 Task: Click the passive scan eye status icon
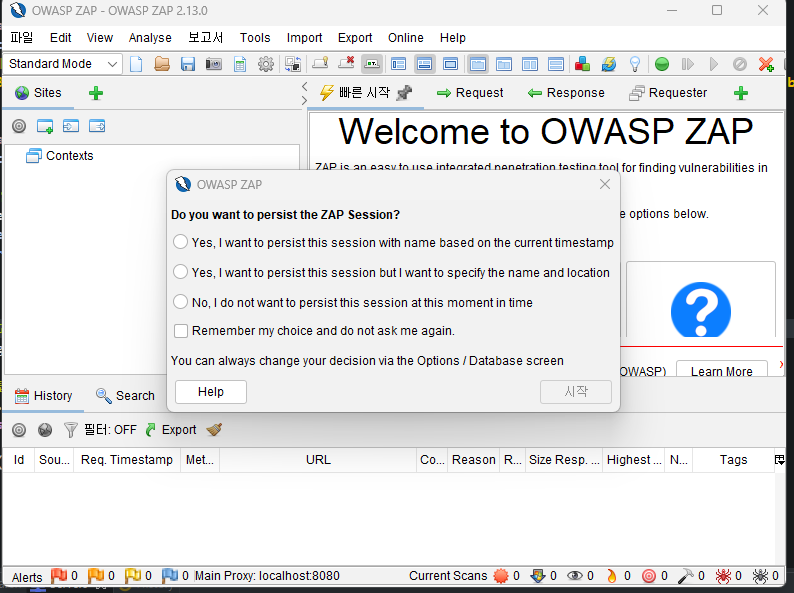575,576
